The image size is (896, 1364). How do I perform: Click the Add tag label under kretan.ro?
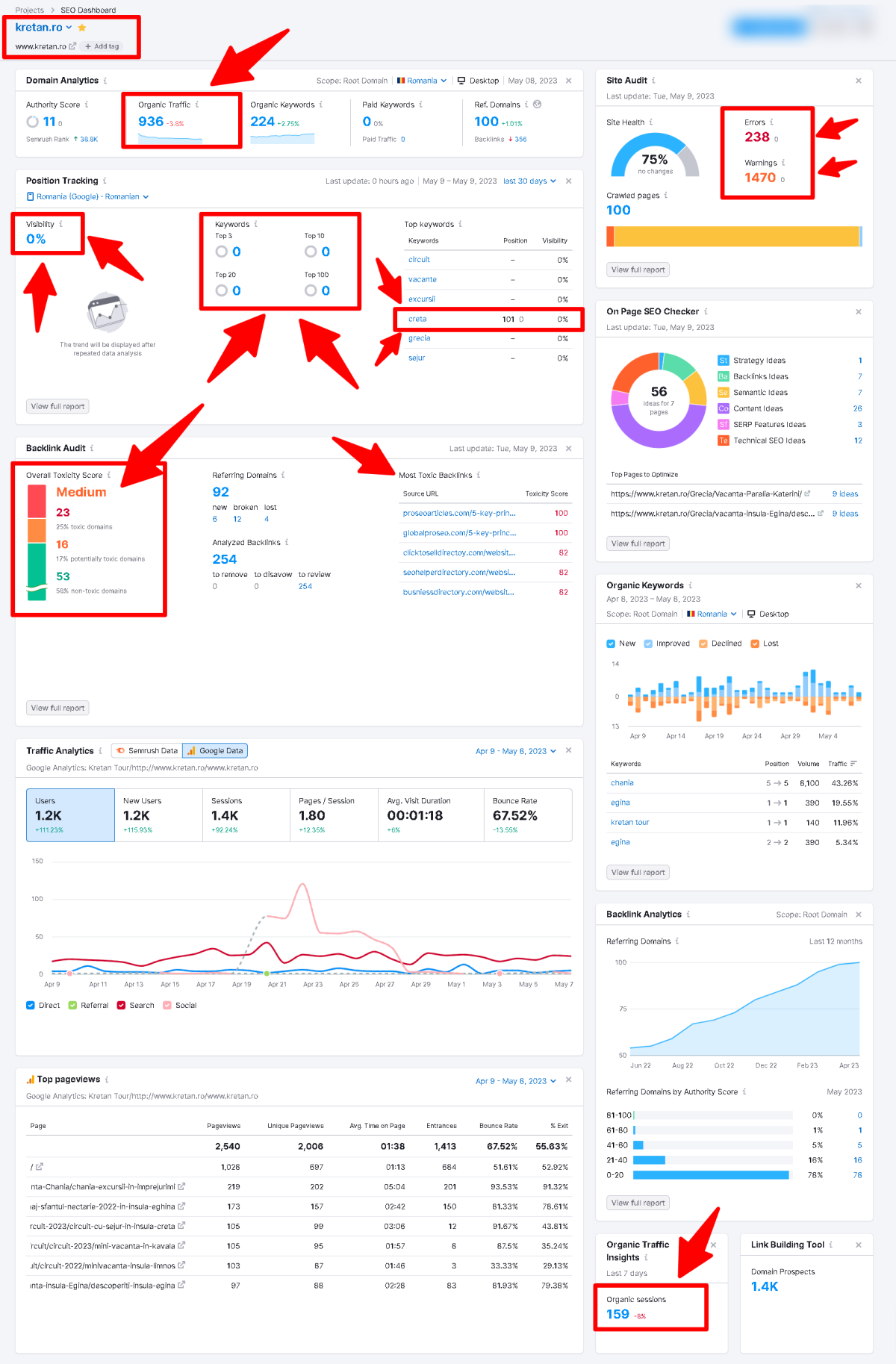[102, 46]
